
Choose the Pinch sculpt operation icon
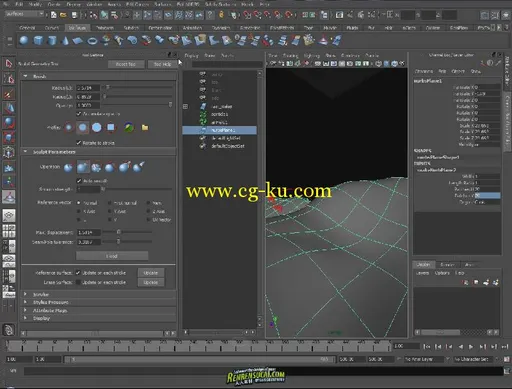(x=124, y=167)
